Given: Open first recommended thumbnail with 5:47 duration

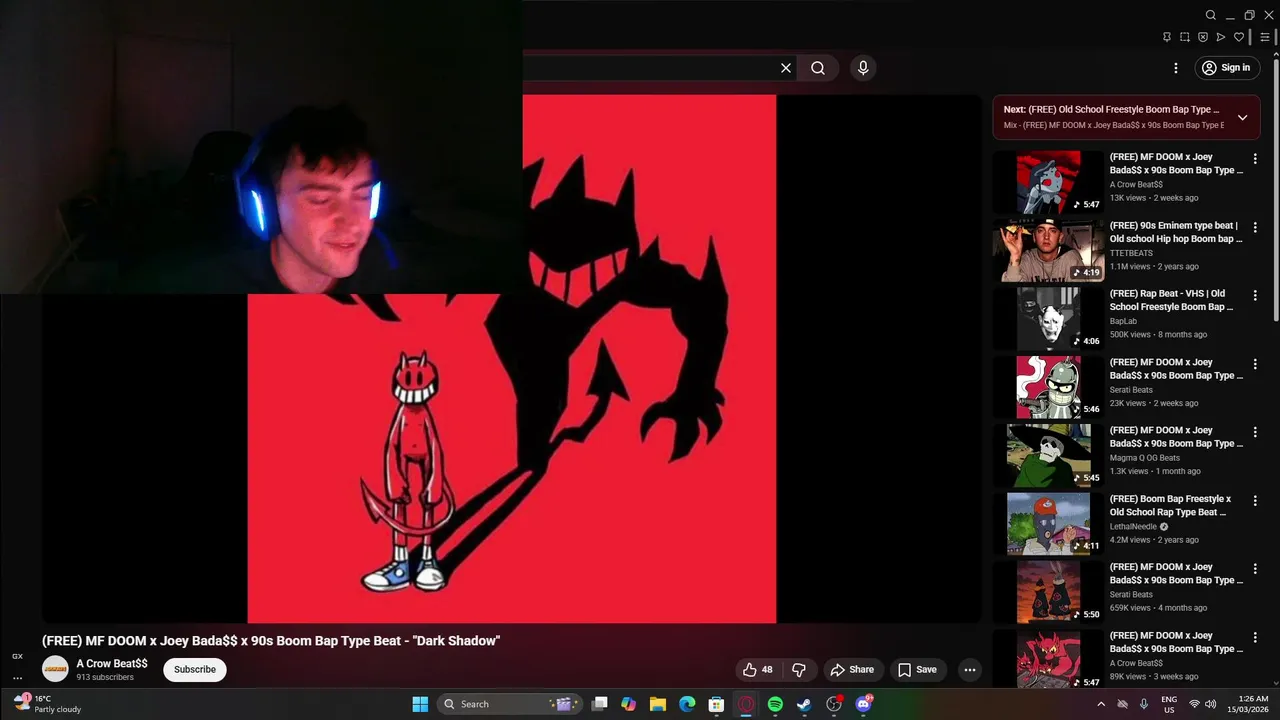Looking at the screenshot, I should click(x=1048, y=182).
